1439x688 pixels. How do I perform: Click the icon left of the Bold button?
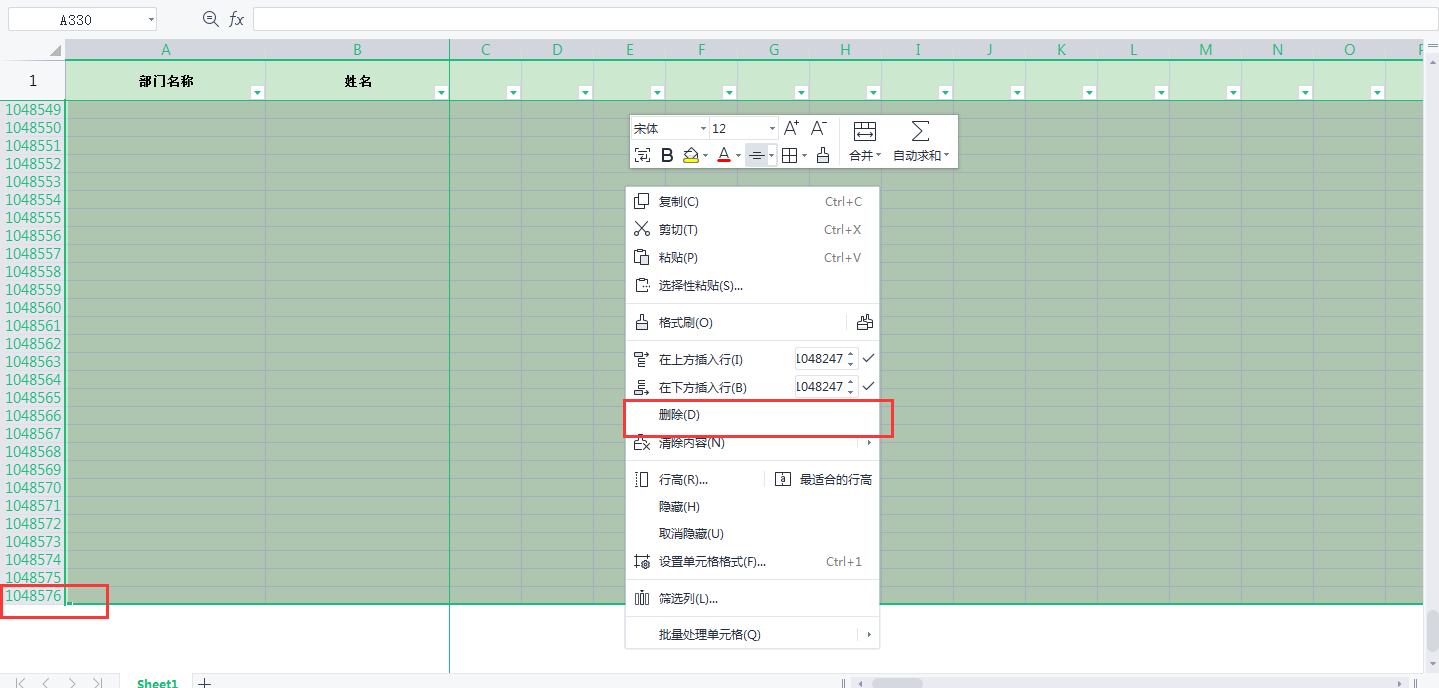click(642, 155)
